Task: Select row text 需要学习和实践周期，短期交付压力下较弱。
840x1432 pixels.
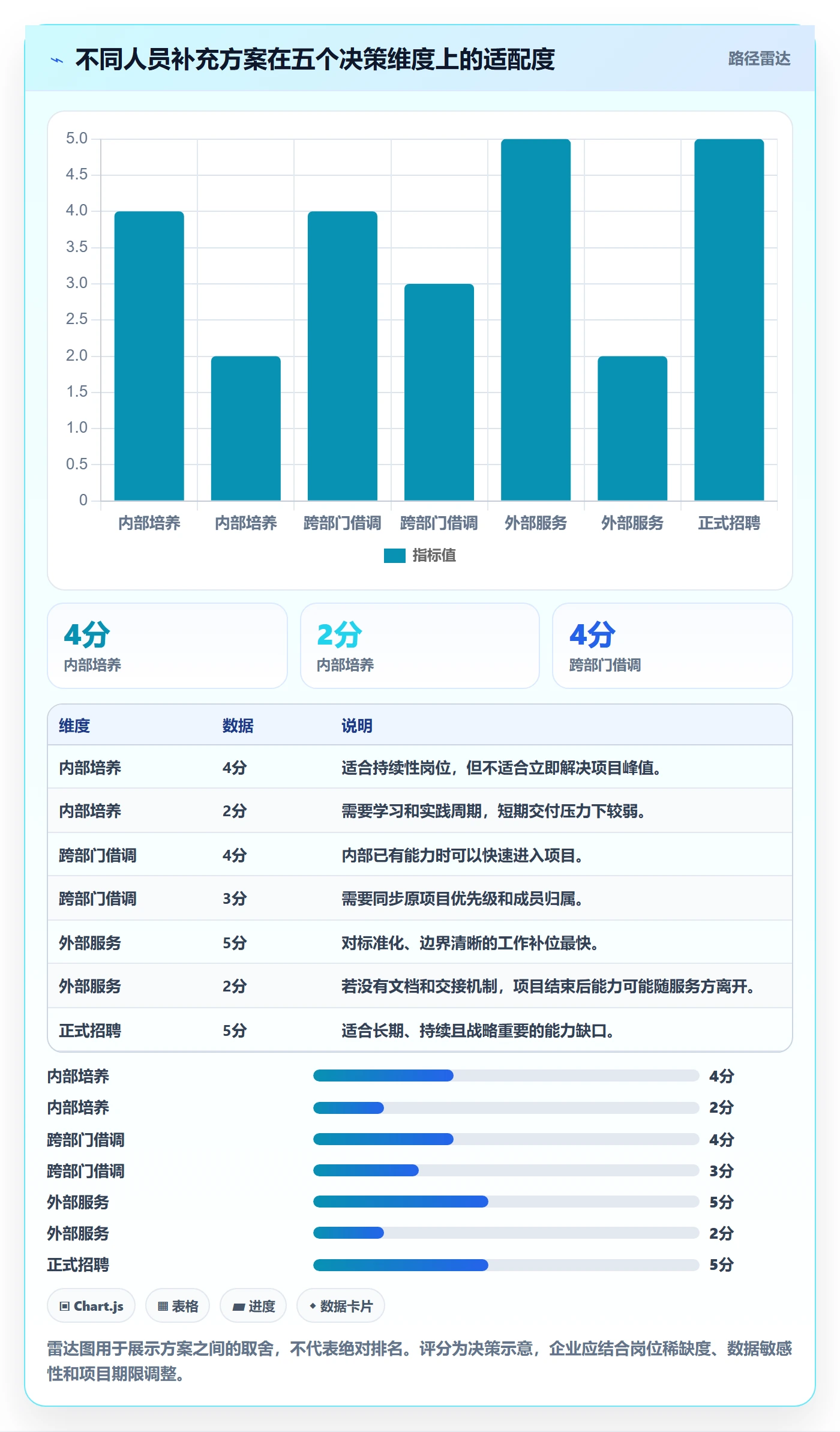Action: click(x=494, y=811)
